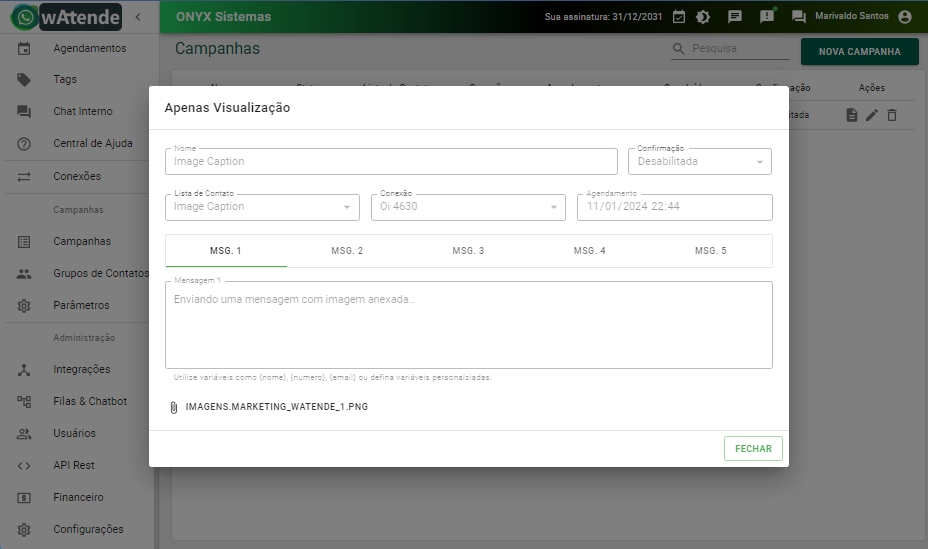Screen dimensions: 928x549
Task: Open the Confirmação dropdown
Action: (700, 162)
